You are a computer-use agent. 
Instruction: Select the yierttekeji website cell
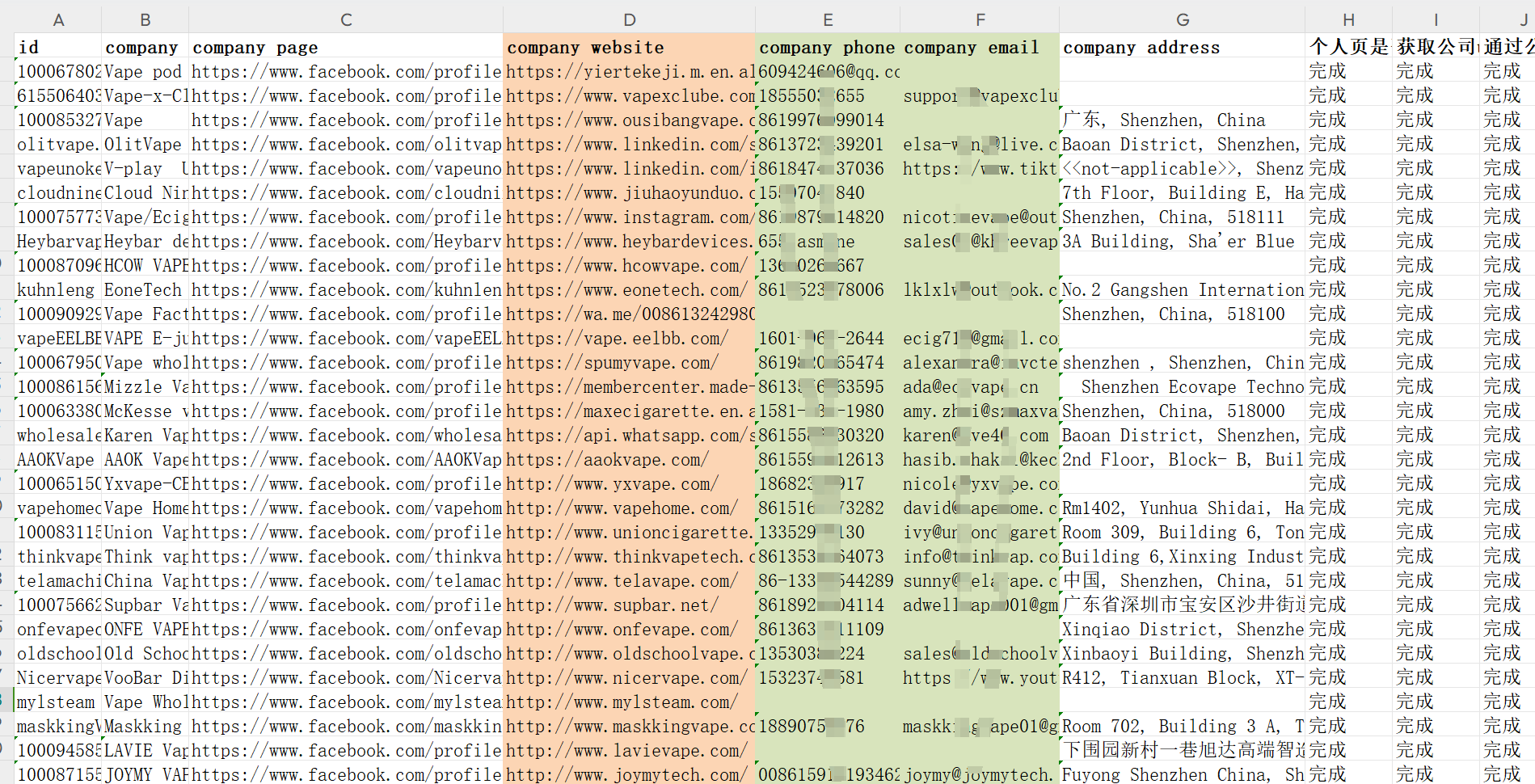coord(630,71)
